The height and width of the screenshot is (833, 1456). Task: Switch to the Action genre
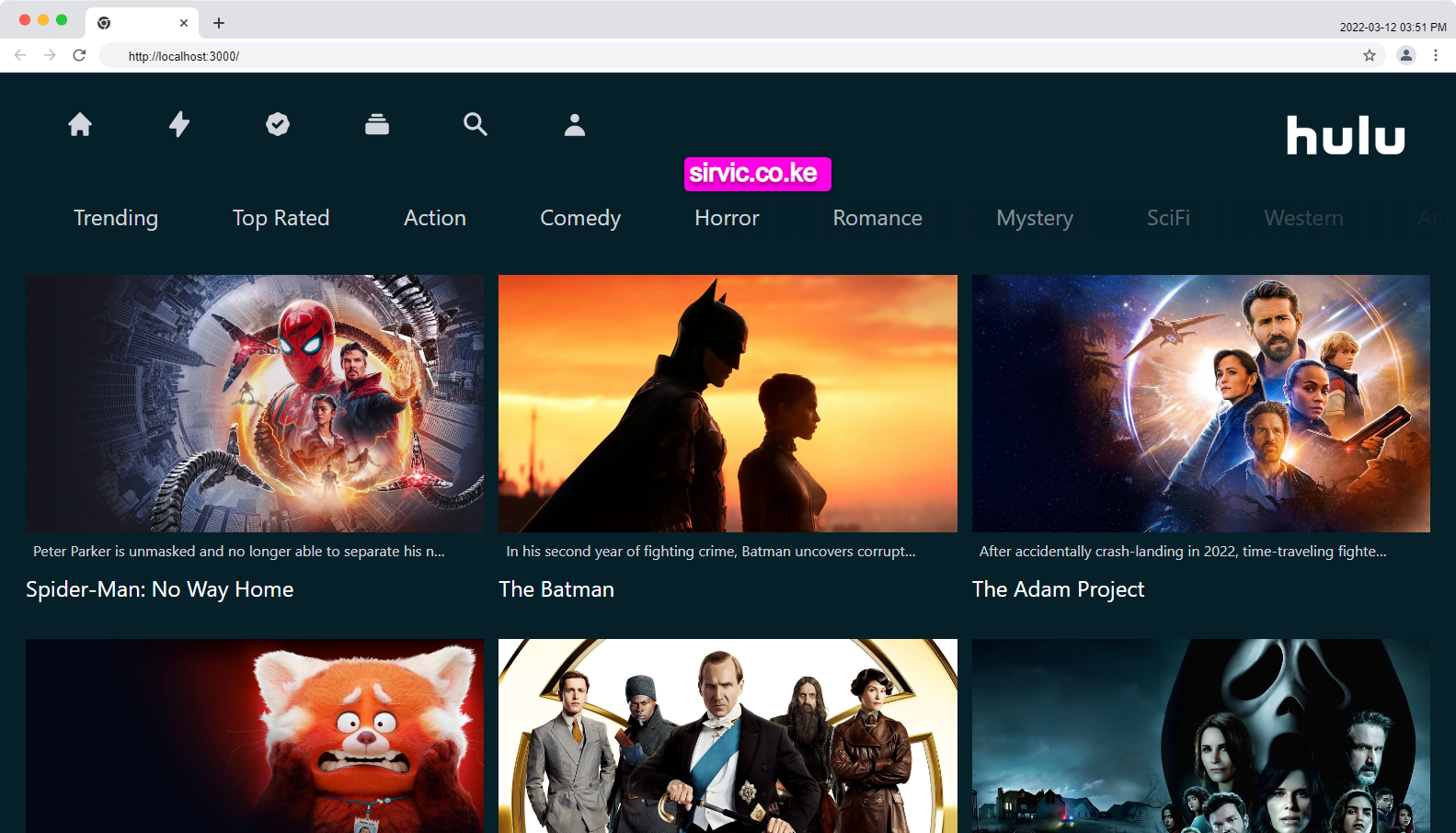tap(435, 218)
